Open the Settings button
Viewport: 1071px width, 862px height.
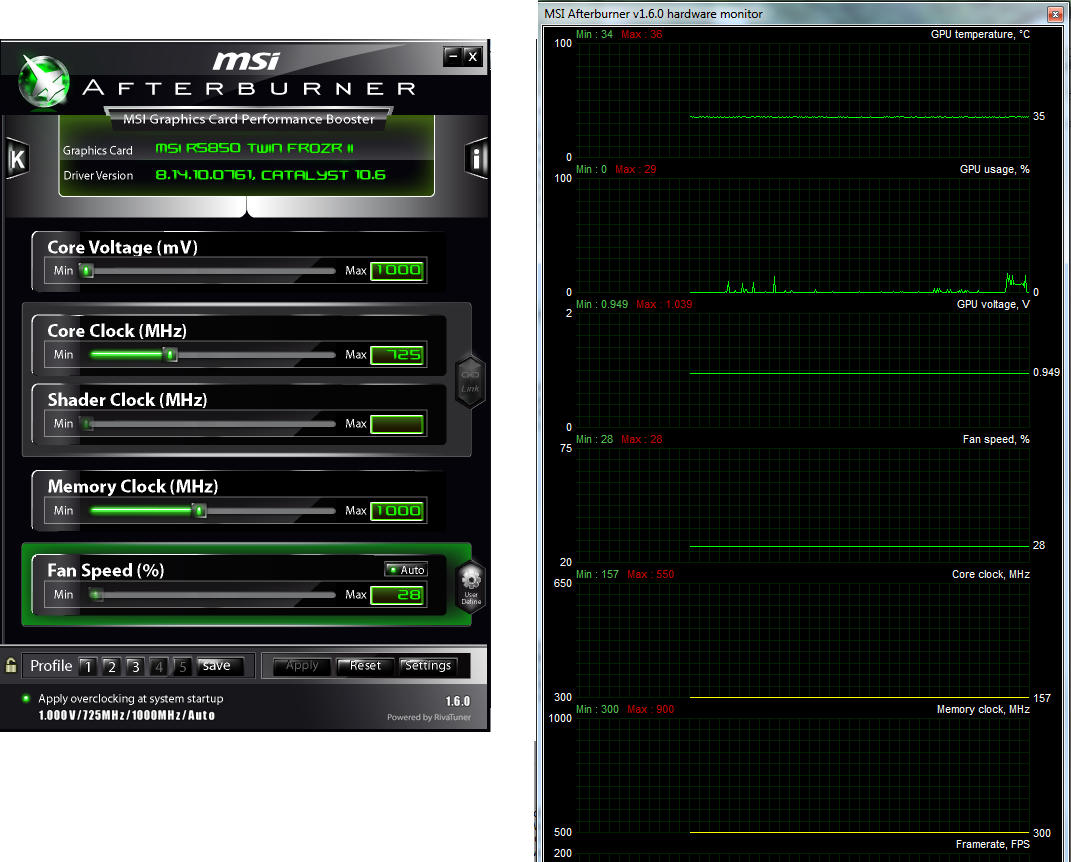click(x=428, y=666)
